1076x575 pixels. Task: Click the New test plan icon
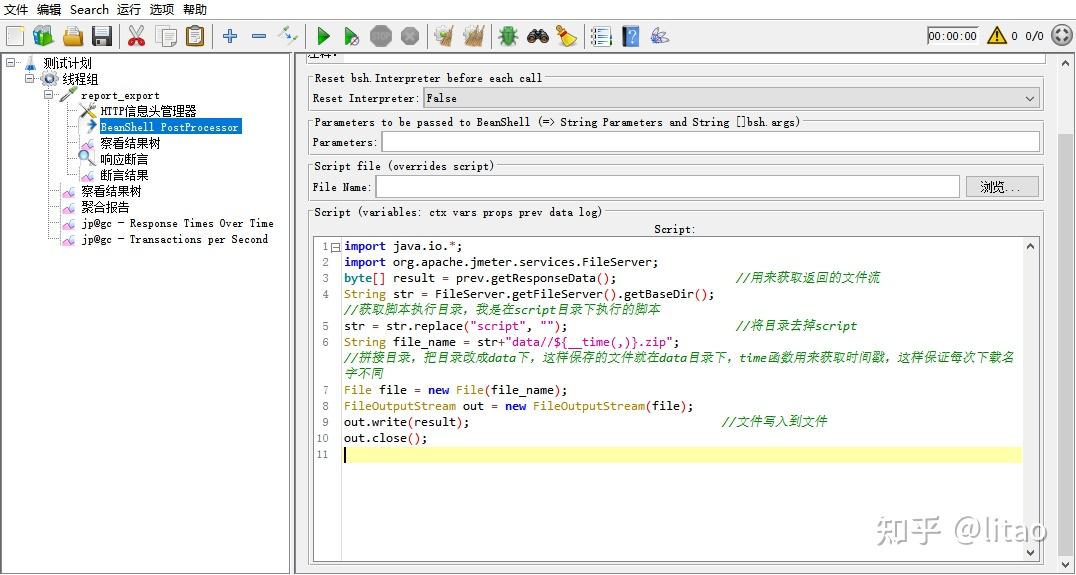coord(15,36)
